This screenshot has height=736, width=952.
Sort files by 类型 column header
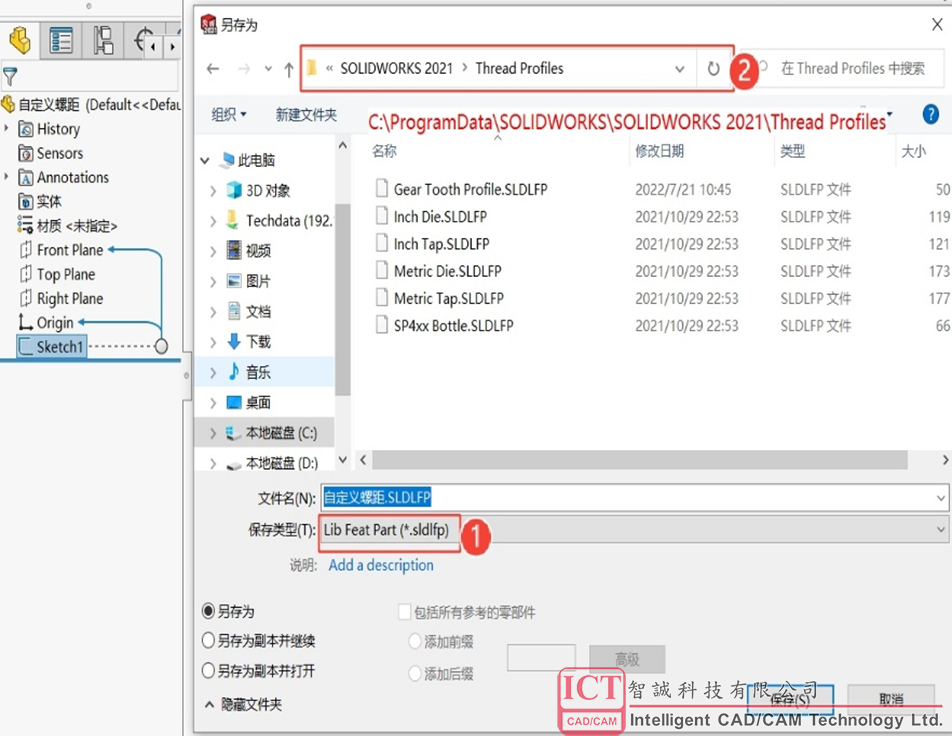(792, 151)
